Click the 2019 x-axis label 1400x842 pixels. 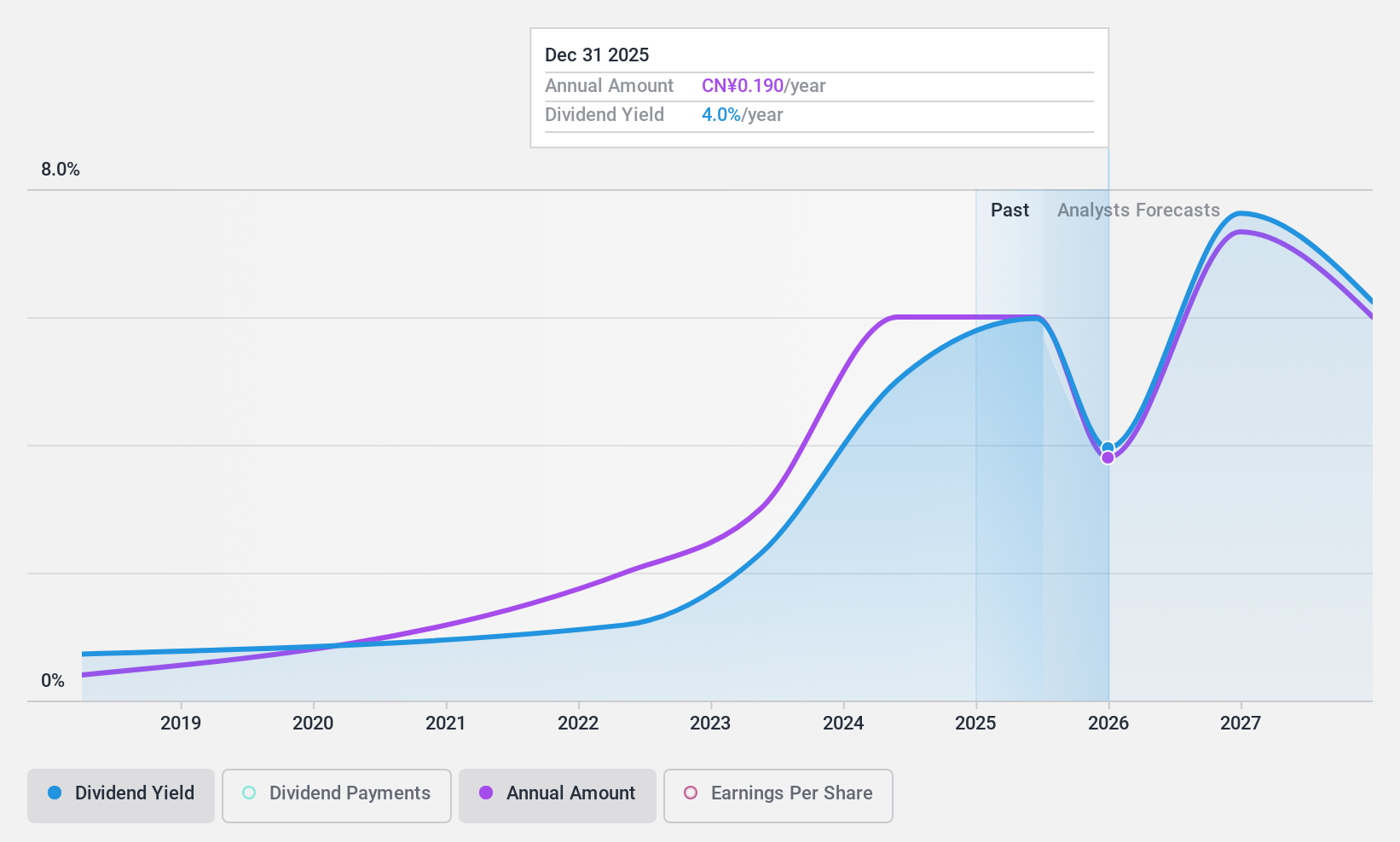click(181, 724)
